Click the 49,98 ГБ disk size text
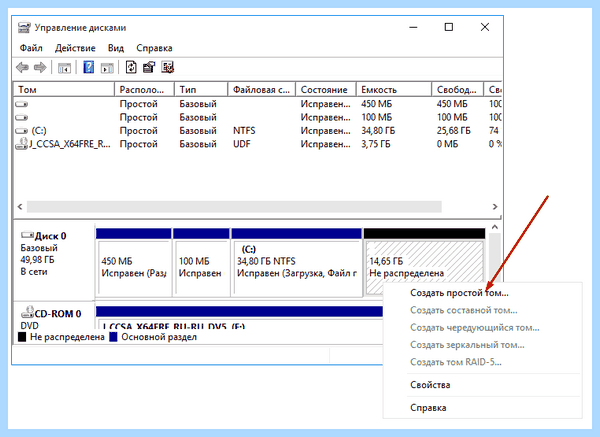The width and height of the screenshot is (600, 437). click(38, 260)
